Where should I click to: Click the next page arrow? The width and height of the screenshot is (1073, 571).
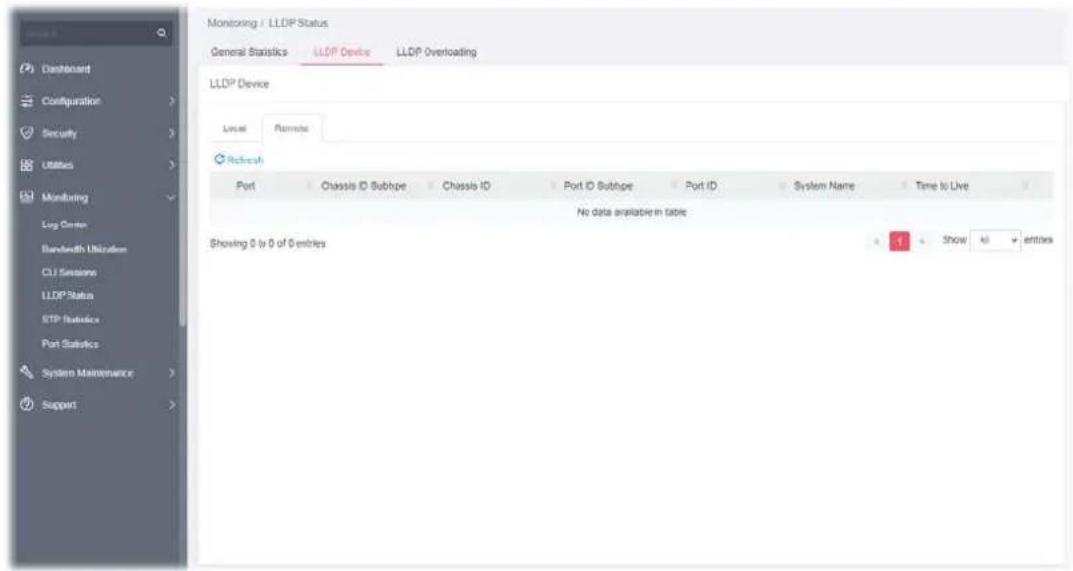[x=922, y=241]
